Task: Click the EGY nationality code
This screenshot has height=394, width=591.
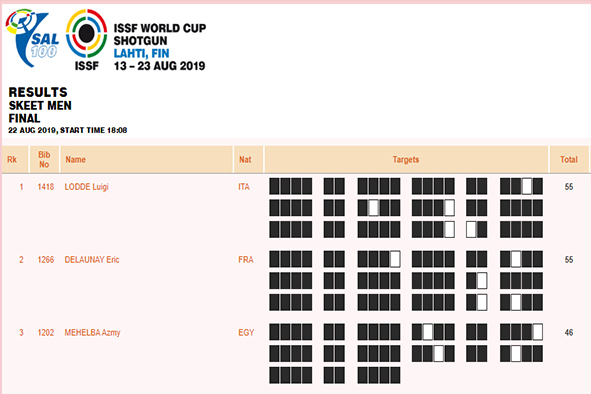Action: (x=246, y=333)
